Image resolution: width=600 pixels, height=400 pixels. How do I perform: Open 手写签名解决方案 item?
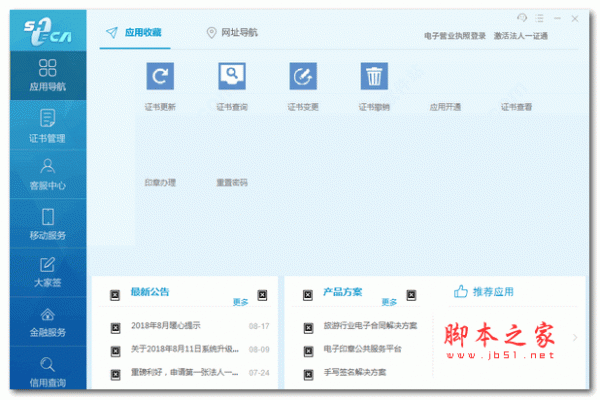point(355,372)
